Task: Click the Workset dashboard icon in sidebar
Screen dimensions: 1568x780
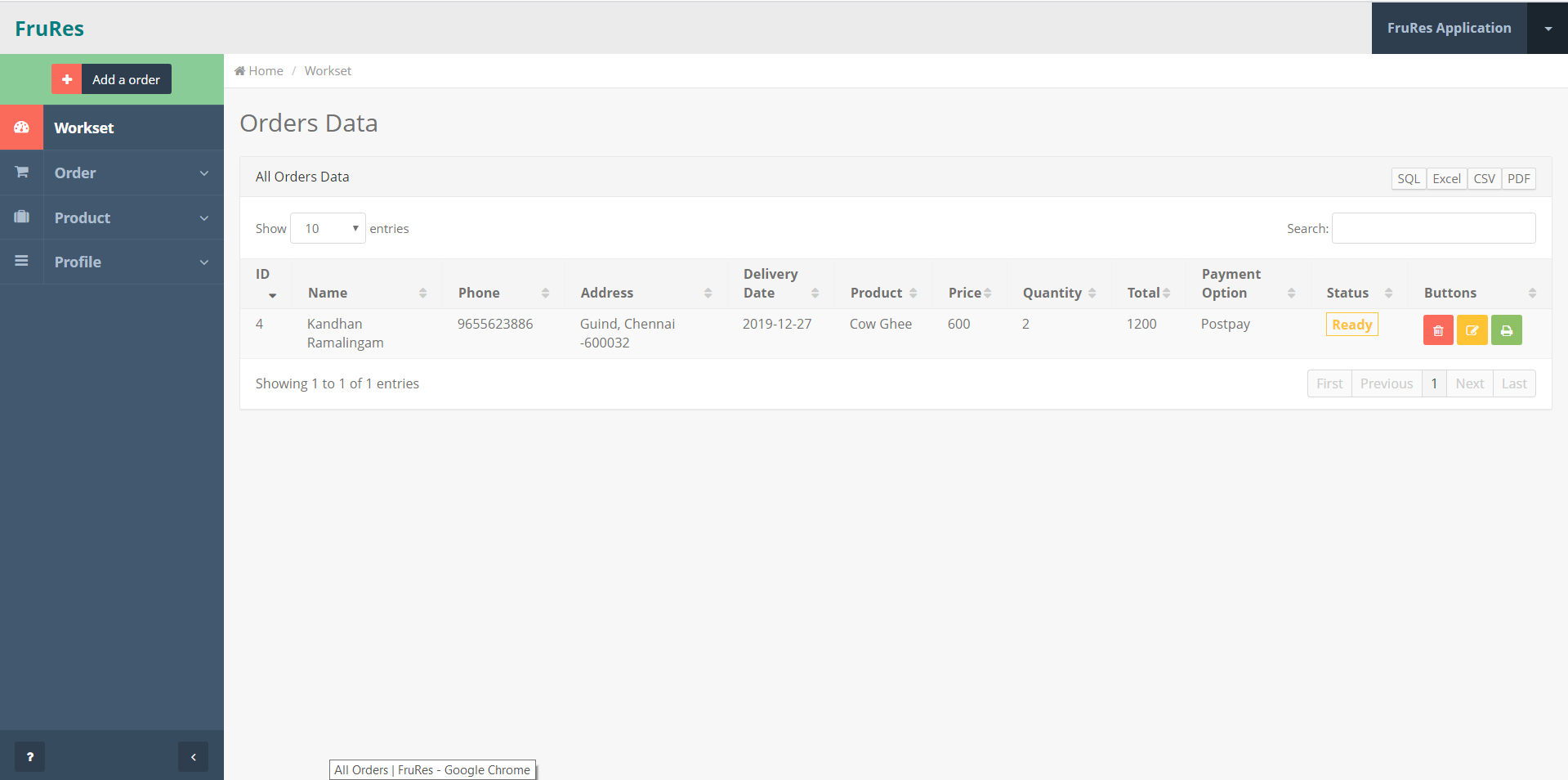Action: [21, 128]
